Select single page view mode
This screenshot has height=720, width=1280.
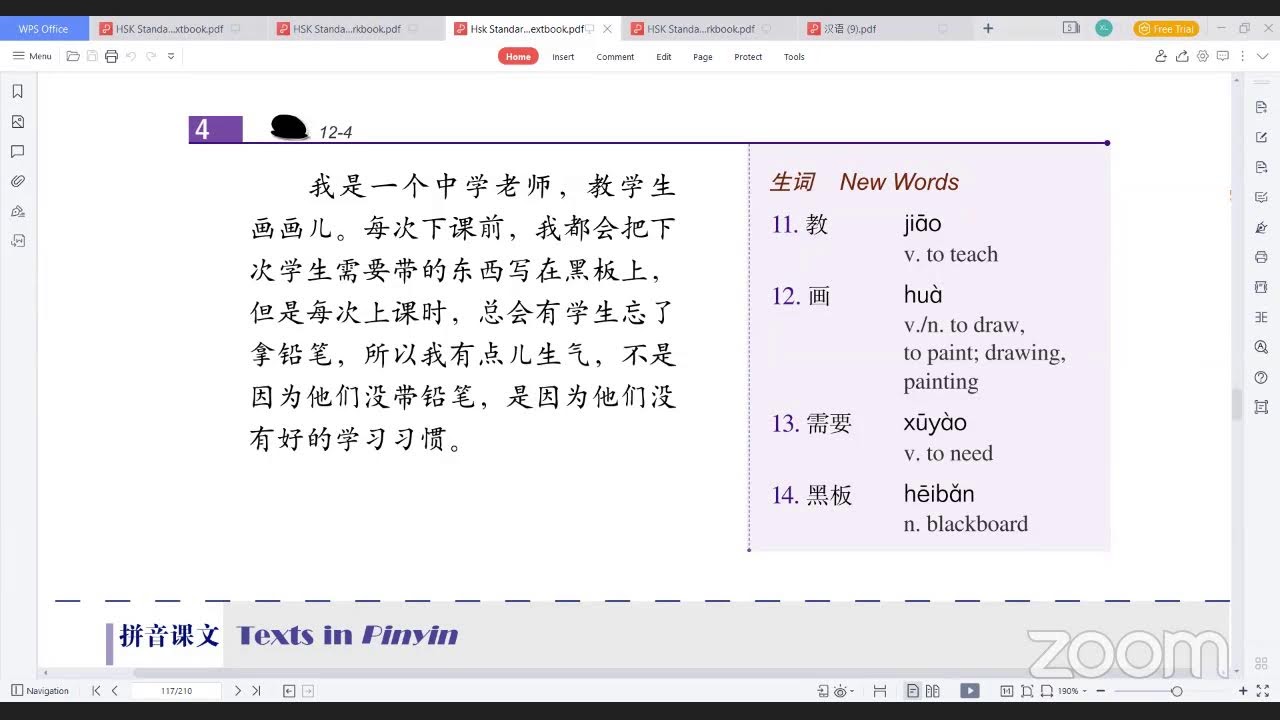913,691
